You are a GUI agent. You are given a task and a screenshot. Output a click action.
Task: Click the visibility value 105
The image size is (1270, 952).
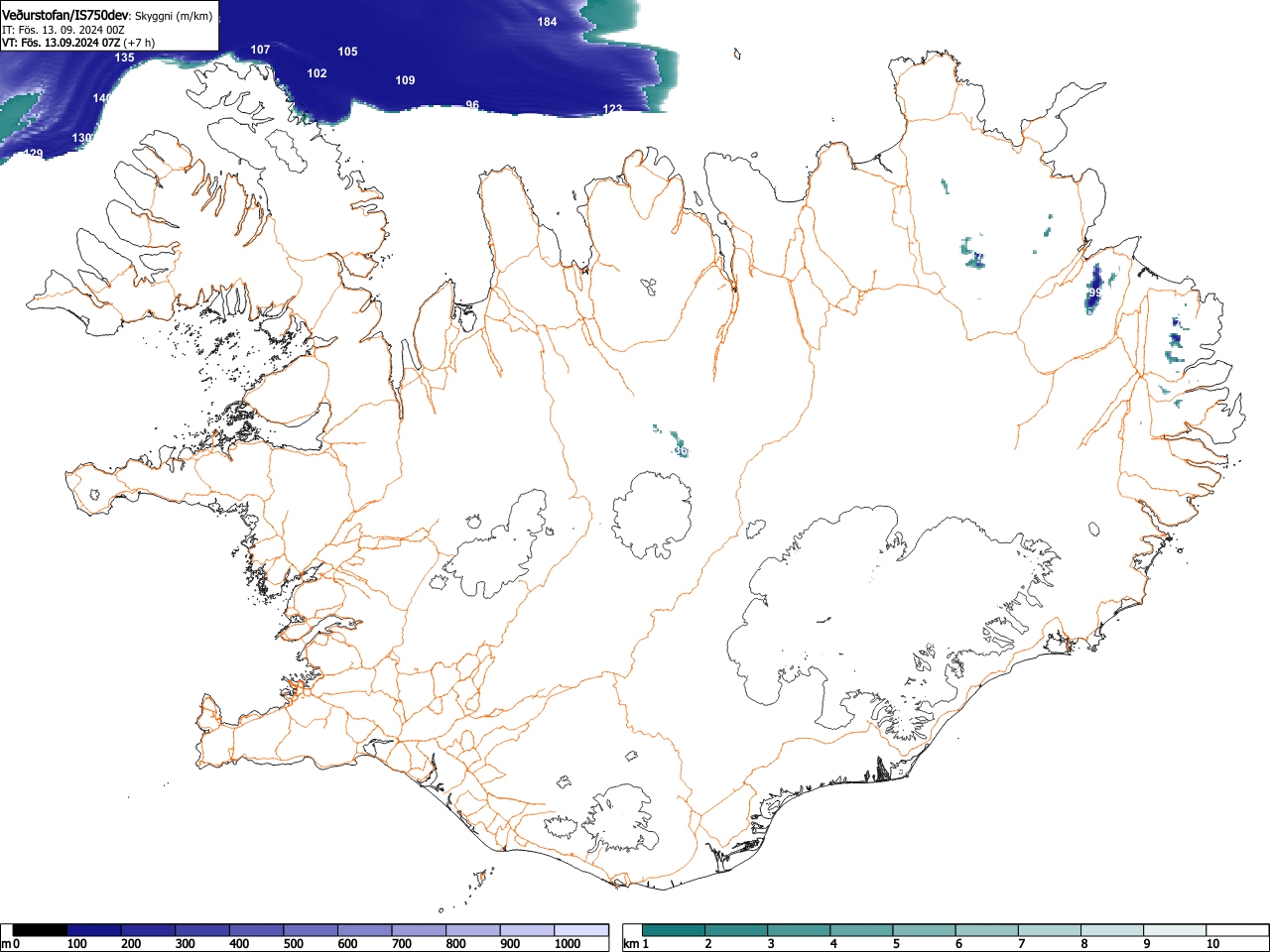(347, 52)
